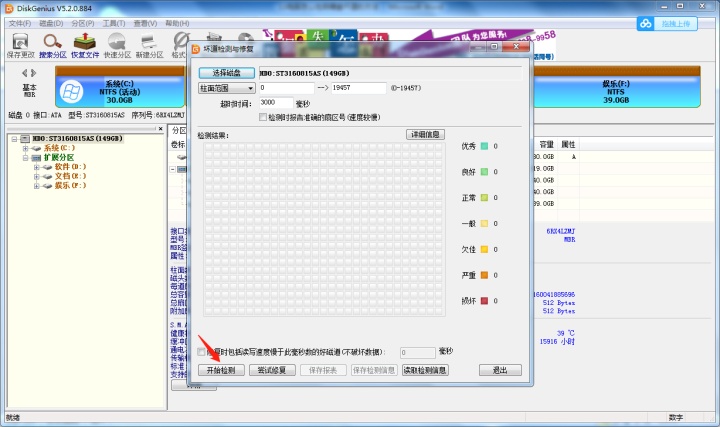Toggle the slow-sector repair checkbox near the bottom
The height and width of the screenshot is (427, 720).
pyautogui.click(x=201, y=352)
